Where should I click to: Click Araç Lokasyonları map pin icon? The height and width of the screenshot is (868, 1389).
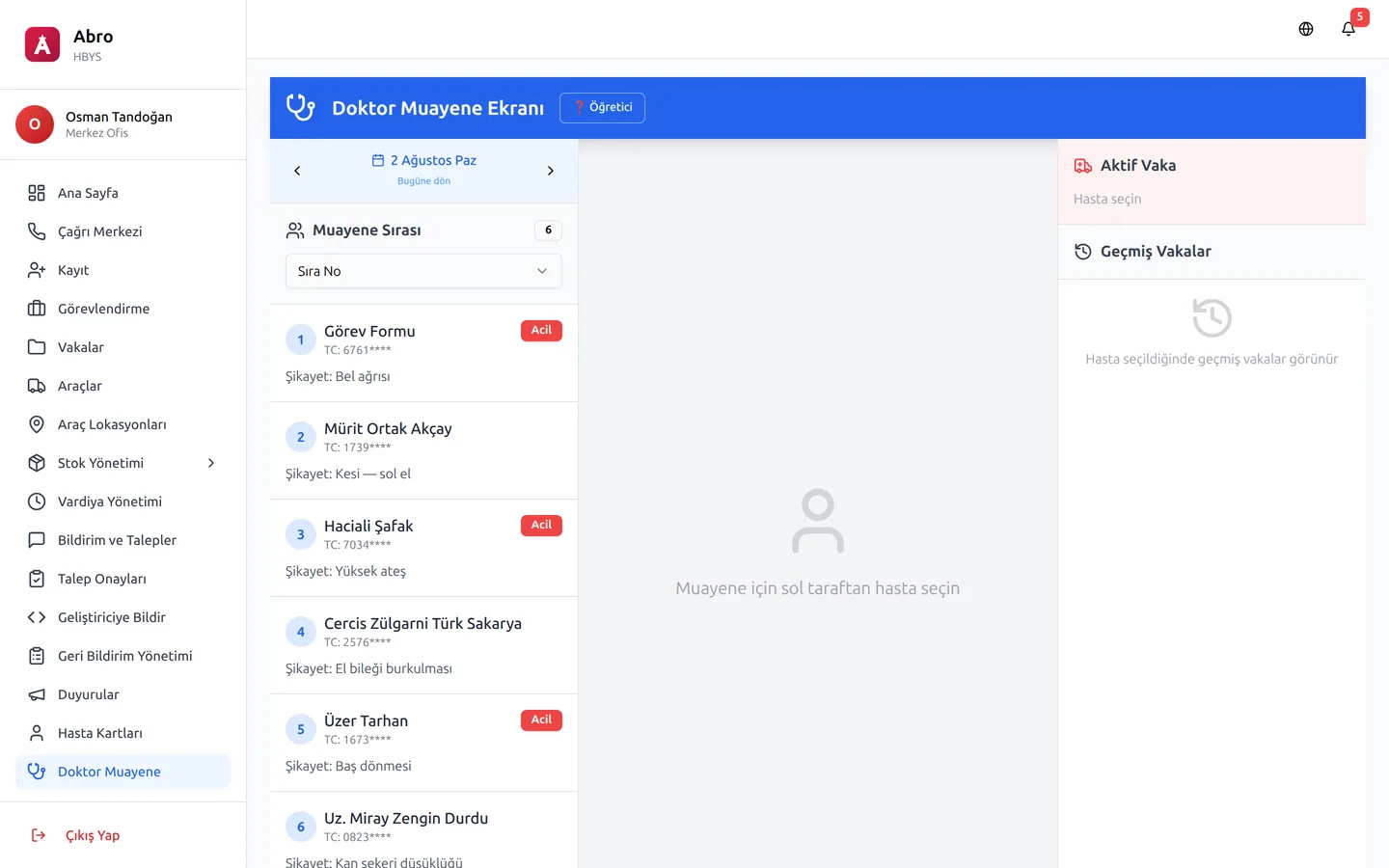coord(37,424)
